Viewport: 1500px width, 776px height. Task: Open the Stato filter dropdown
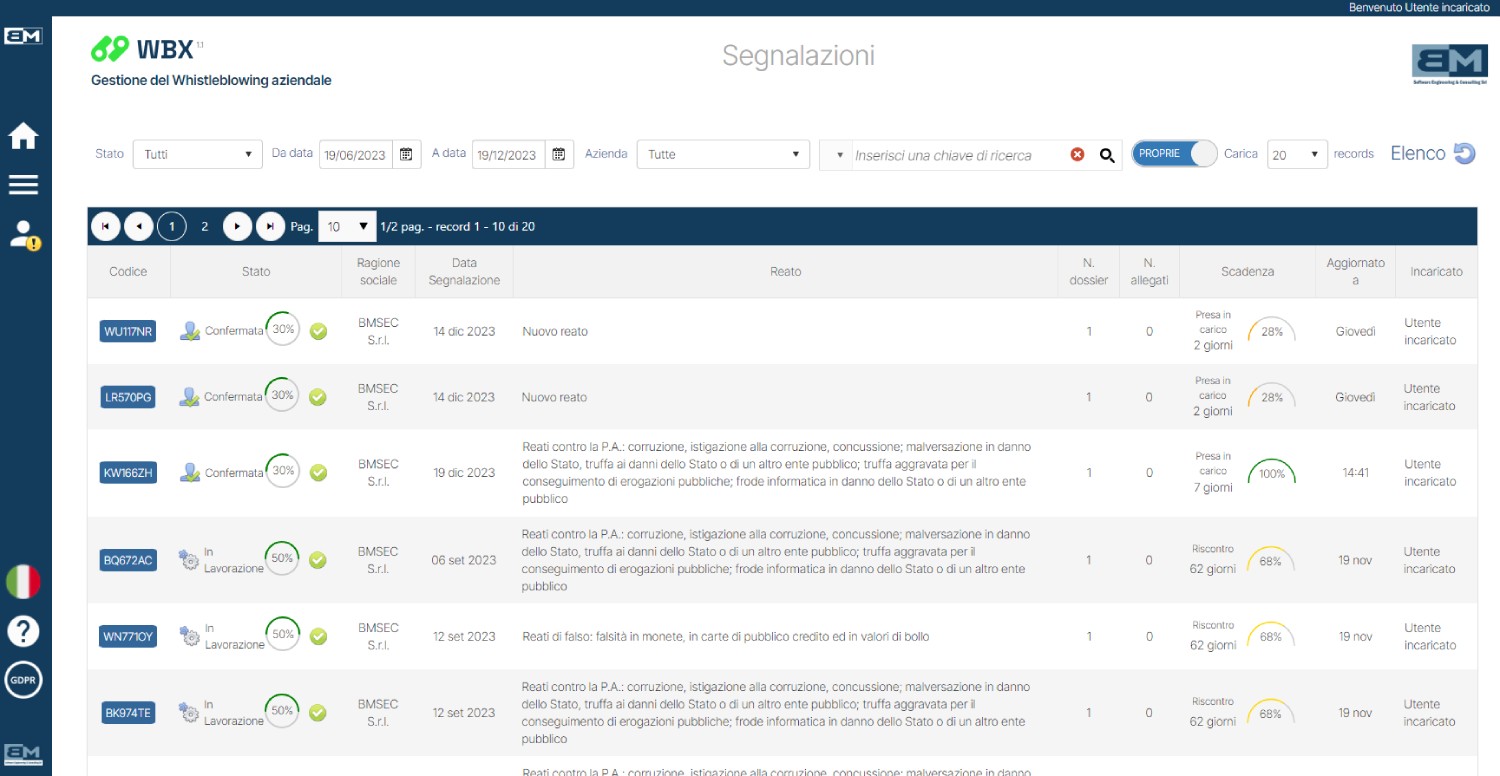[197, 154]
